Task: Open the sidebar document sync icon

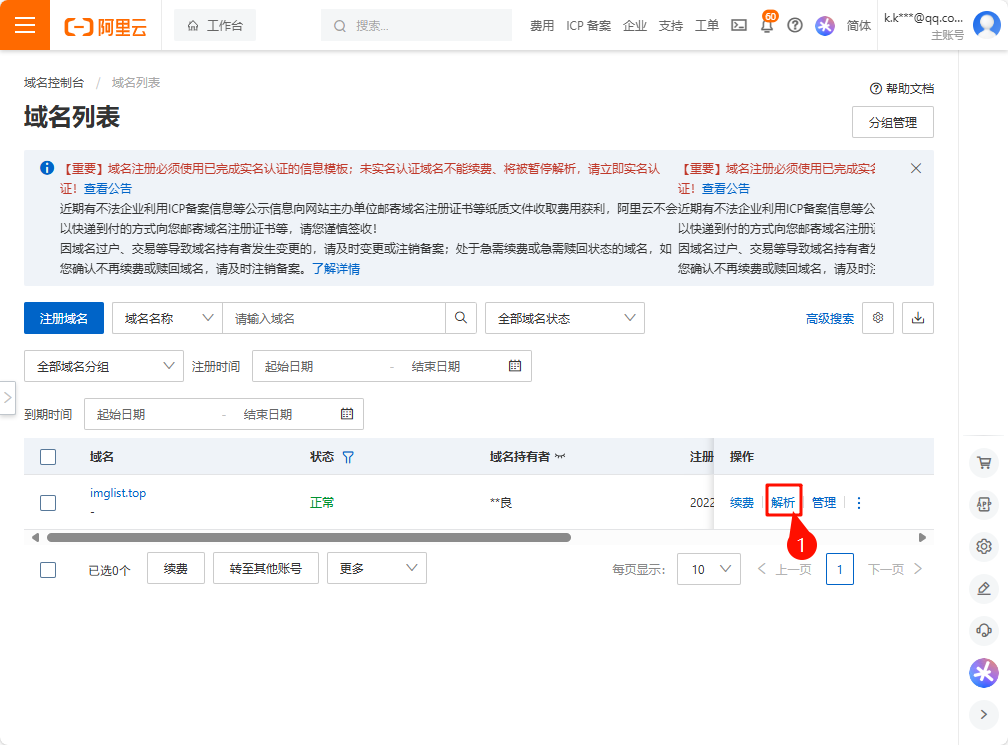Action: pos(984,504)
